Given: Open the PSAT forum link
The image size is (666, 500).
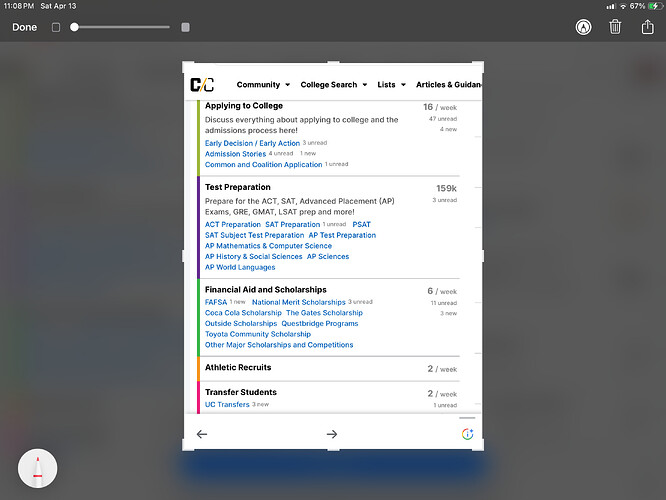Looking at the screenshot, I should coord(361,224).
